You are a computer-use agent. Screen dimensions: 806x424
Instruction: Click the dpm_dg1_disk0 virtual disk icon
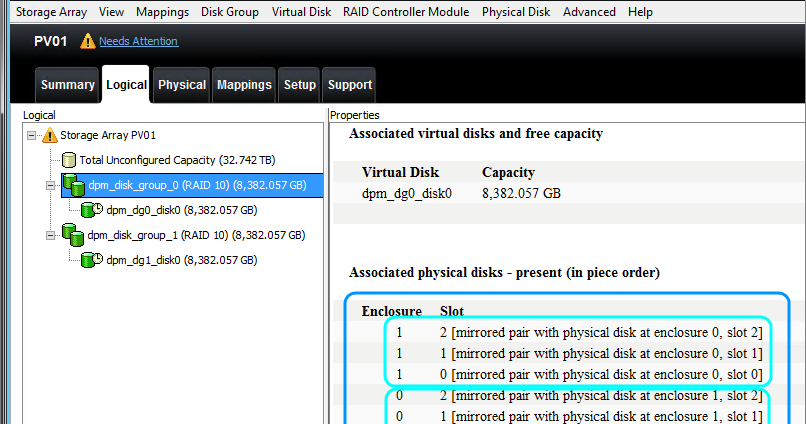[92, 260]
